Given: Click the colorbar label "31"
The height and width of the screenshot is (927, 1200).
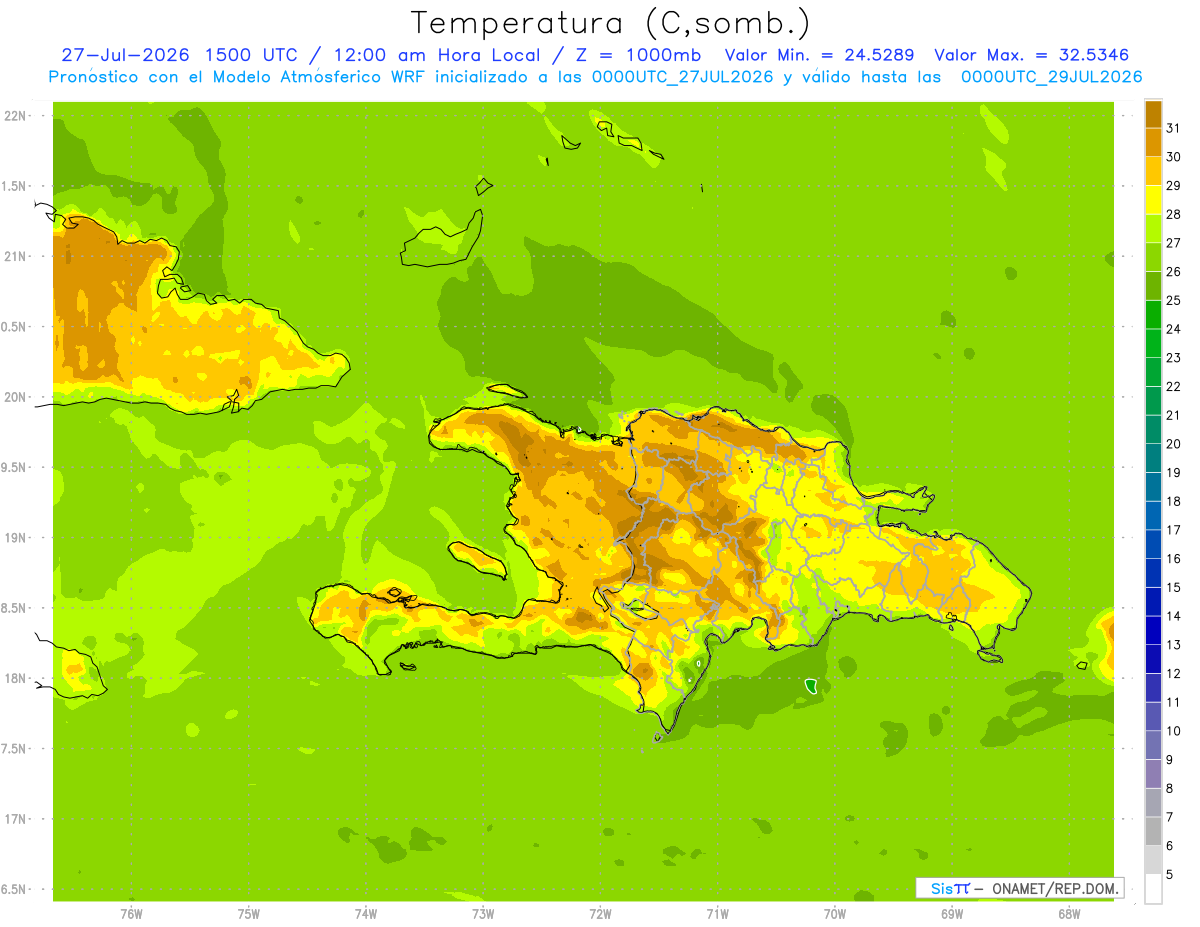Looking at the screenshot, I should tap(1172, 128).
